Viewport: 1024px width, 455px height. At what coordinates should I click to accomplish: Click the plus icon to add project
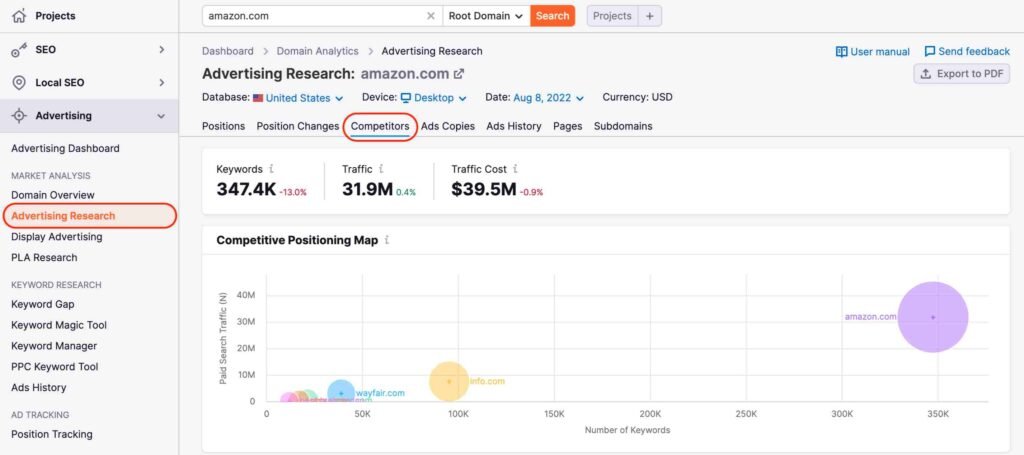pos(649,16)
